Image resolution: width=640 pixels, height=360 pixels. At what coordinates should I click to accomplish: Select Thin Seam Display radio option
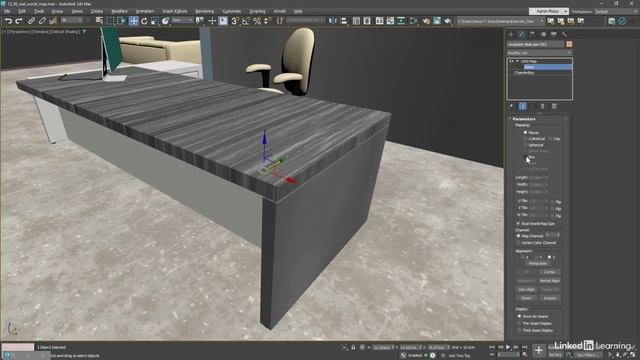click(x=519, y=323)
